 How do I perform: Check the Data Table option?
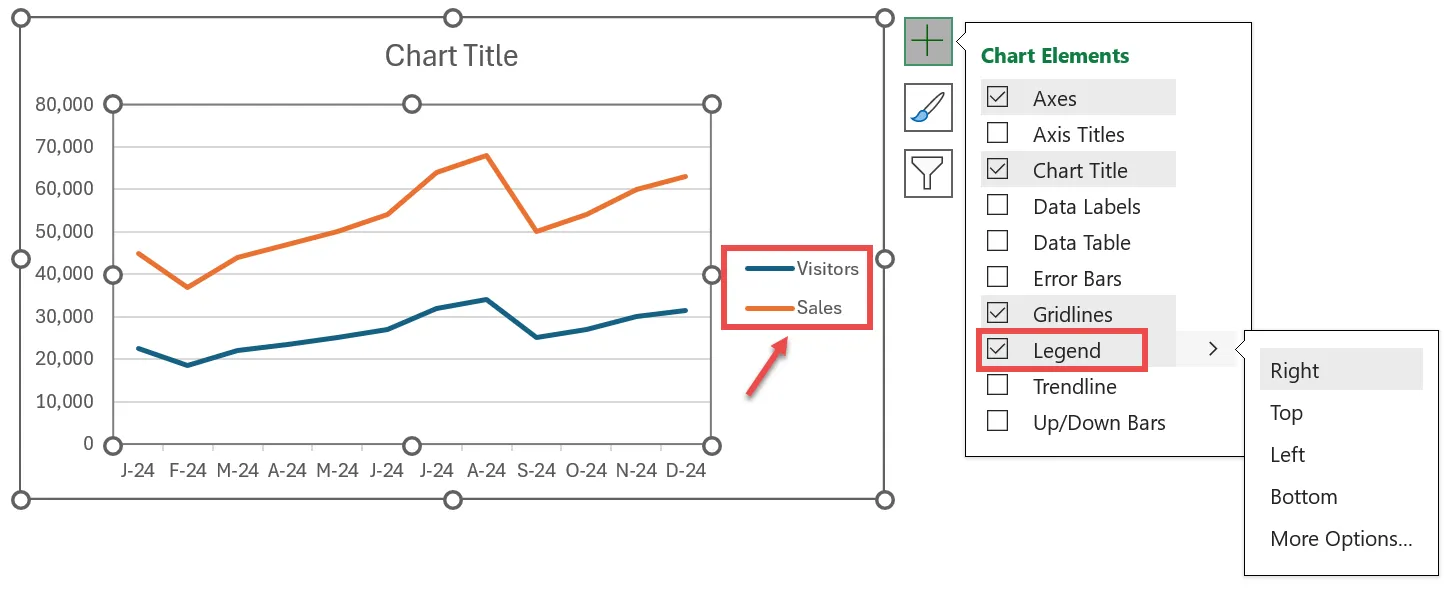tap(997, 242)
